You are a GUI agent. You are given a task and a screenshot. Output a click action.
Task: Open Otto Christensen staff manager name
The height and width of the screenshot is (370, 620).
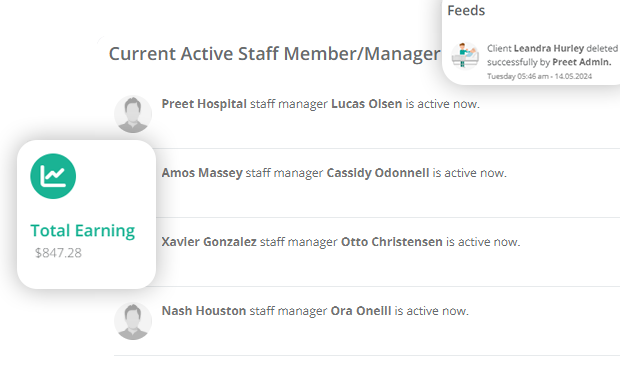tap(391, 242)
